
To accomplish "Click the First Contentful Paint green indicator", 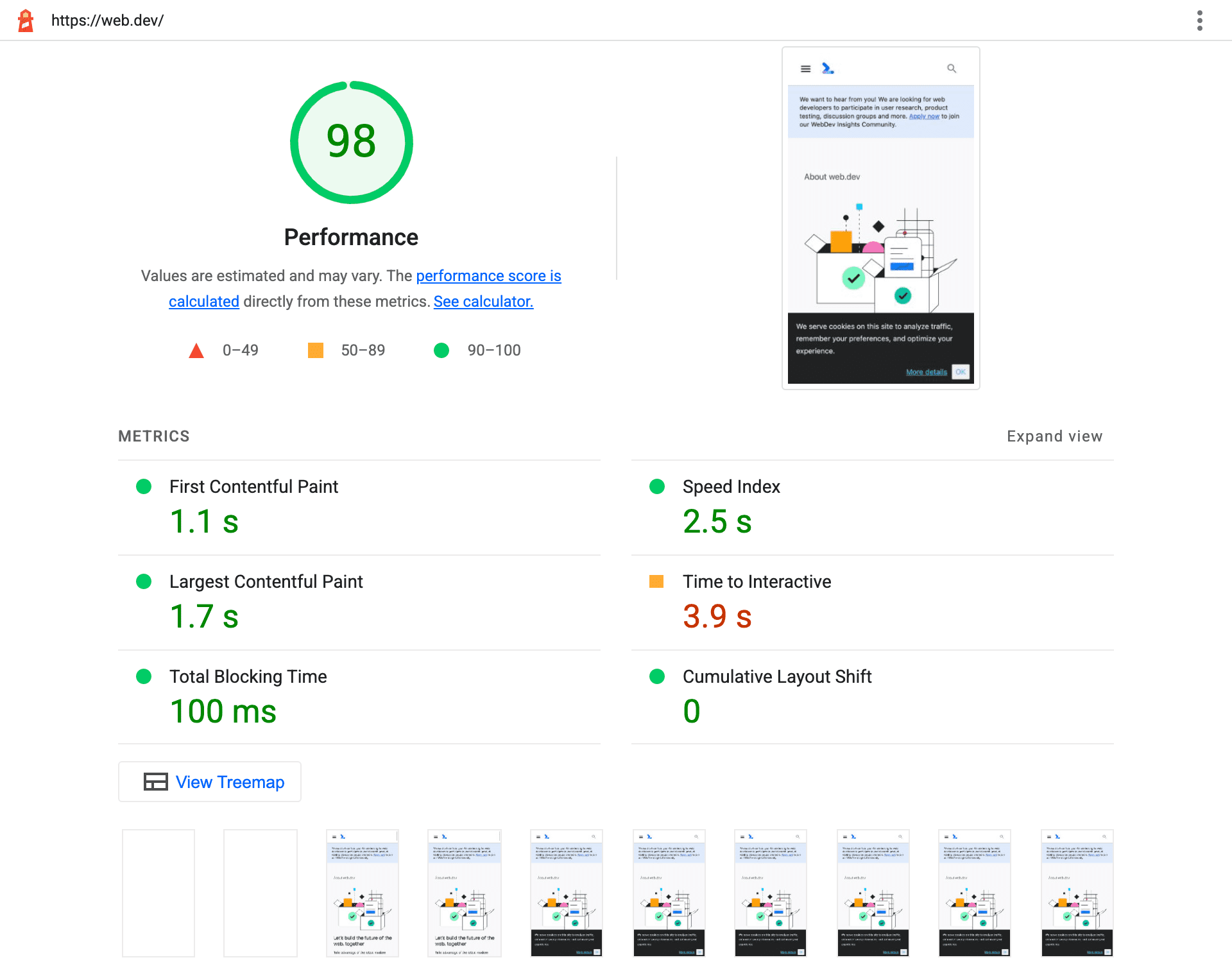I will coord(143,487).
